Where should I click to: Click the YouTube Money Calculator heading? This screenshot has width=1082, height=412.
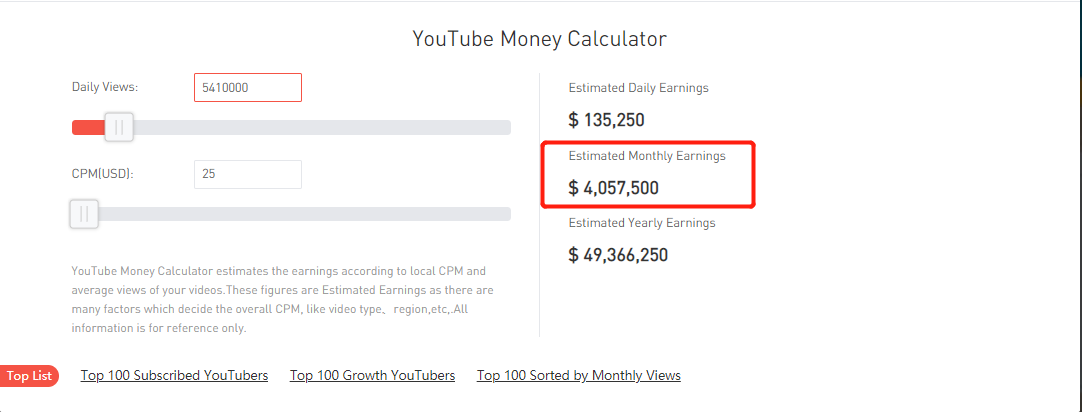point(540,39)
